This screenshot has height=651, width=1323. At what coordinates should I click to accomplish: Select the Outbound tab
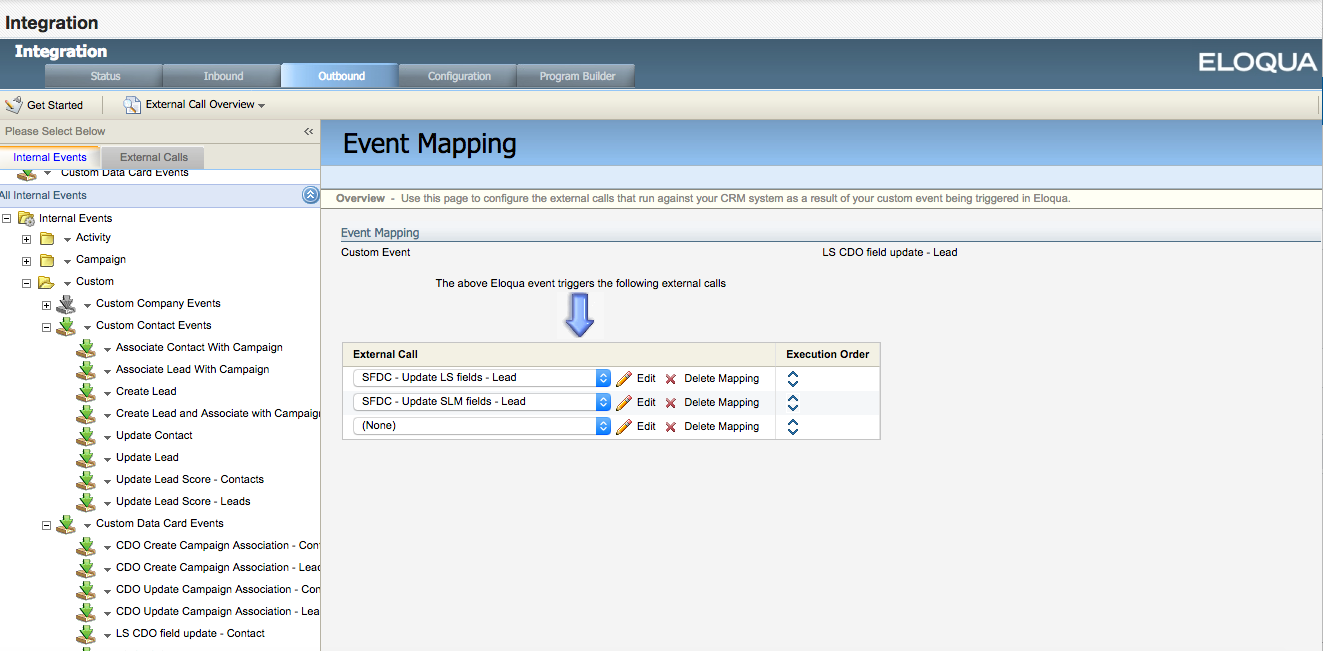[341, 76]
